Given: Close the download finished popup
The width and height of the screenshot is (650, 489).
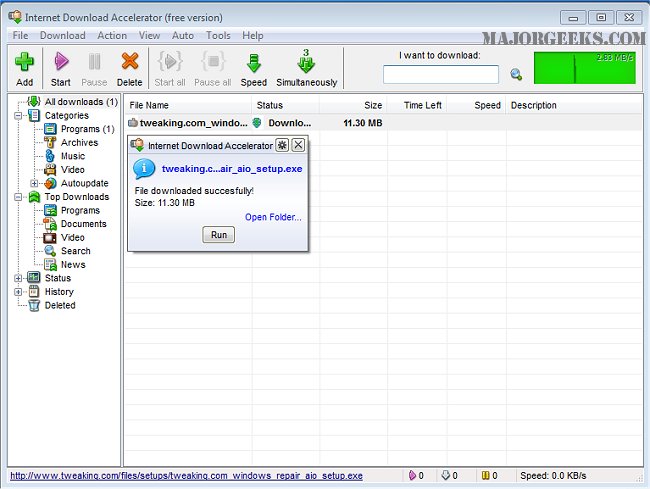Looking at the screenshot, I should point(298,145).
